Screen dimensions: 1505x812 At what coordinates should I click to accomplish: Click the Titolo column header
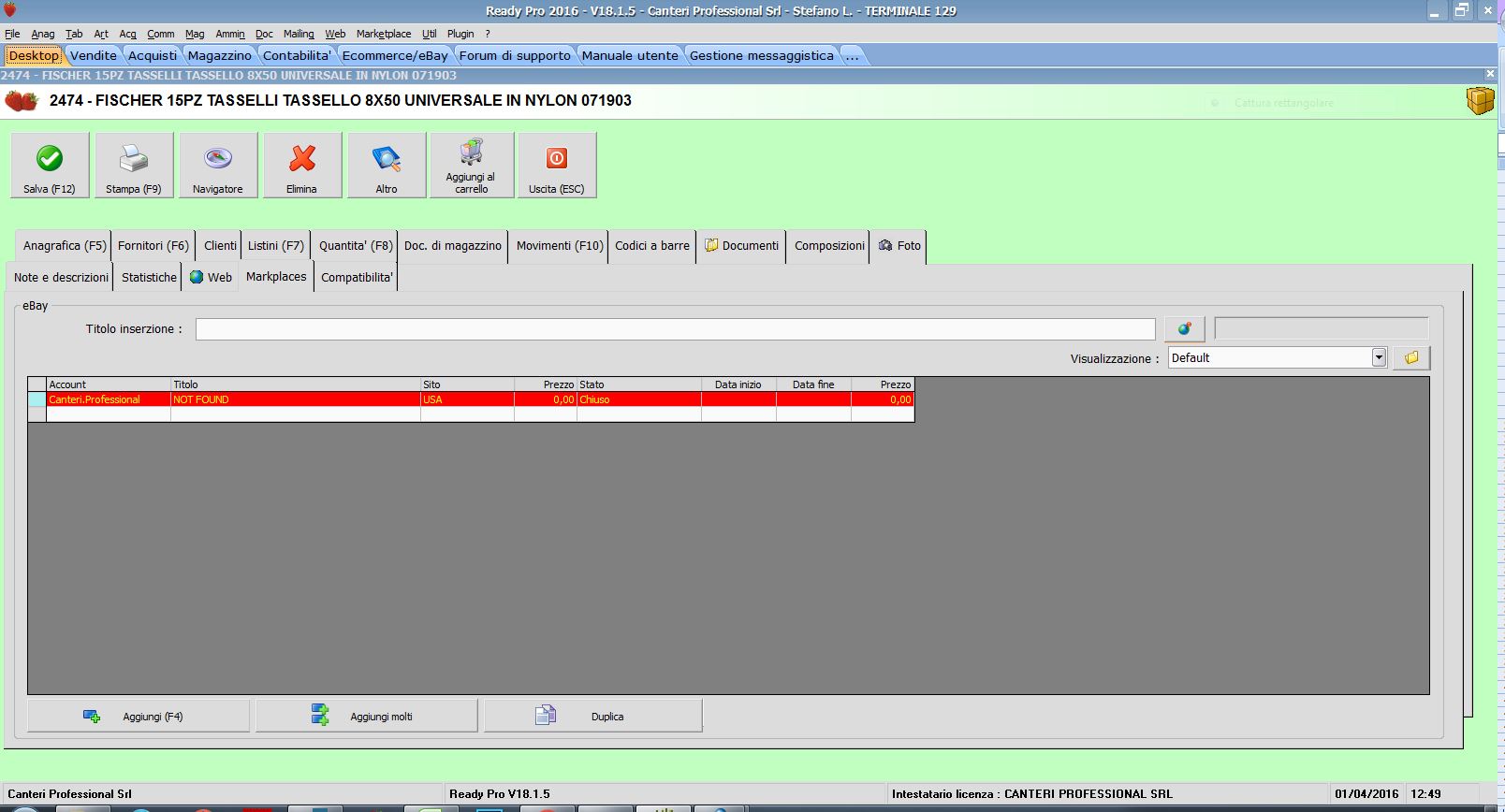[296, 384]
